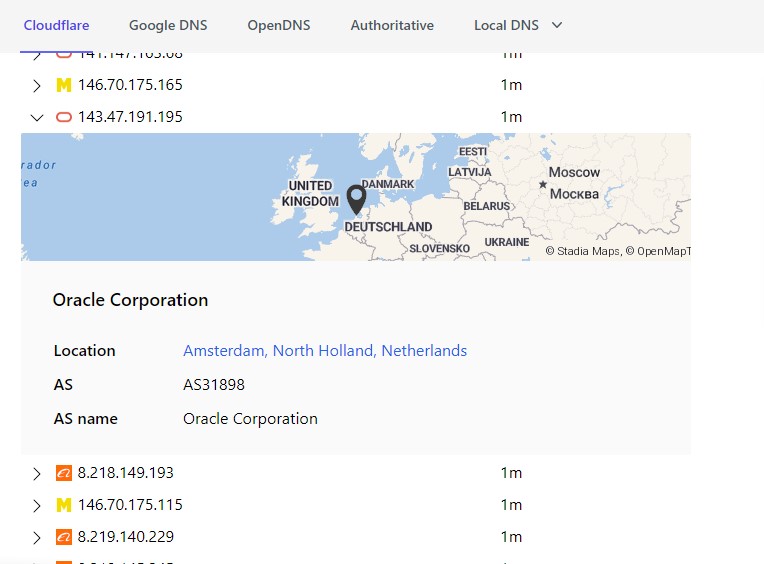This screenshot has height=564, width=764.
Task: Click the yellow M icon beside 146.70.175.115
Action: (64, 505)
